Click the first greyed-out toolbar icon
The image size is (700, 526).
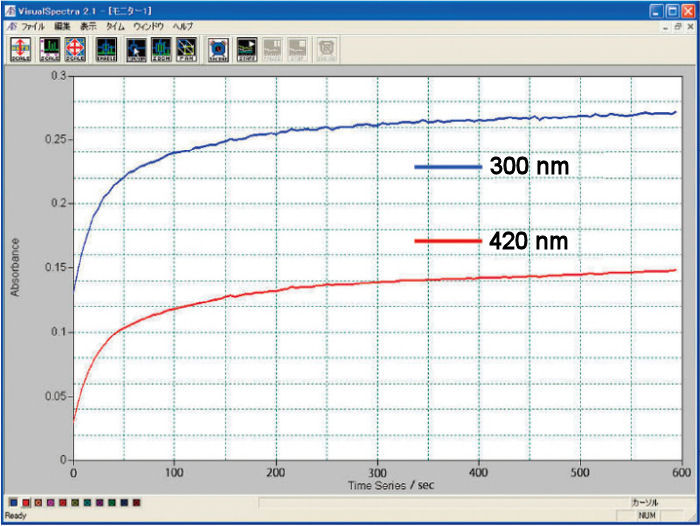pos(273,48)
